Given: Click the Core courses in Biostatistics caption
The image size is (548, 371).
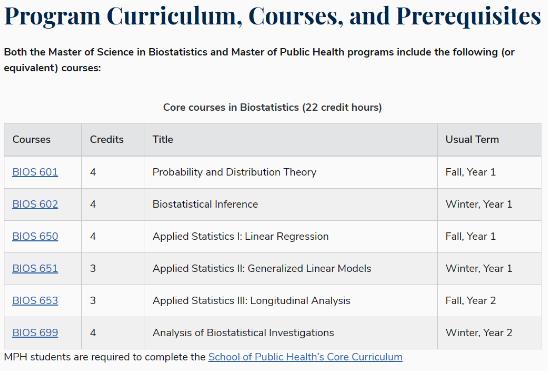Looking at the screenshot, I should point(272,107).
